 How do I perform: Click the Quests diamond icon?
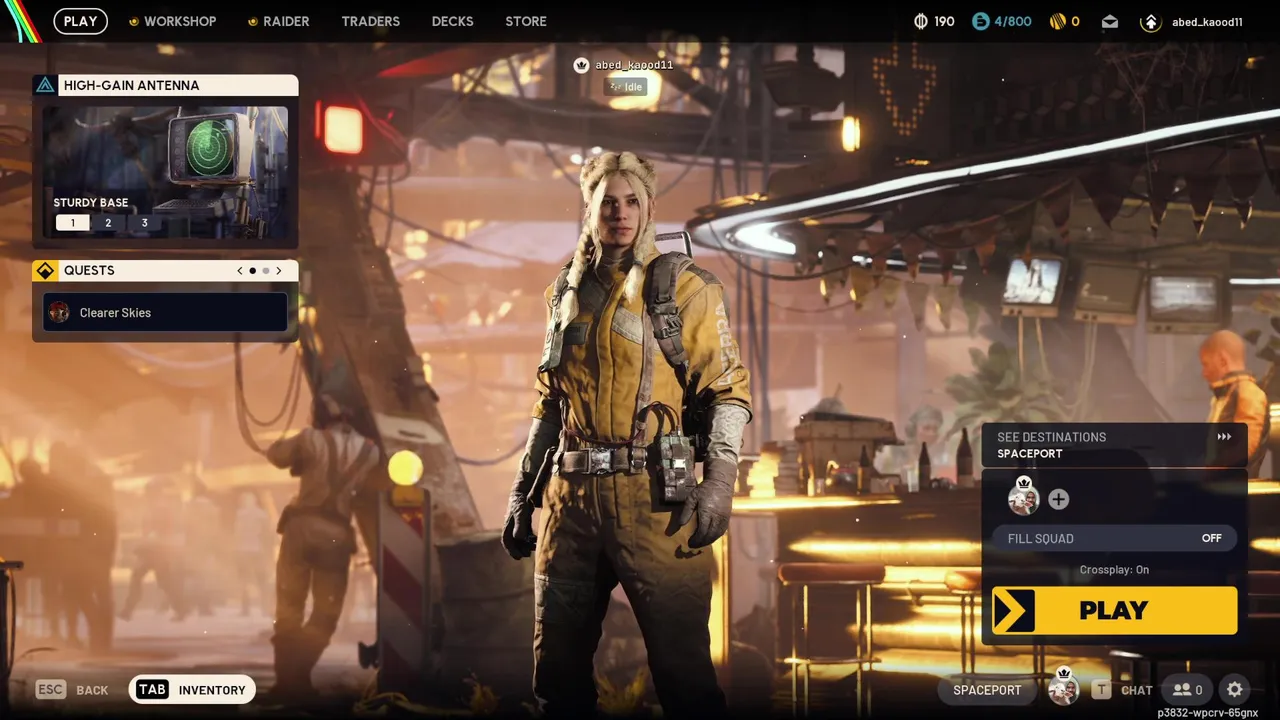click(x=45, y=270)
